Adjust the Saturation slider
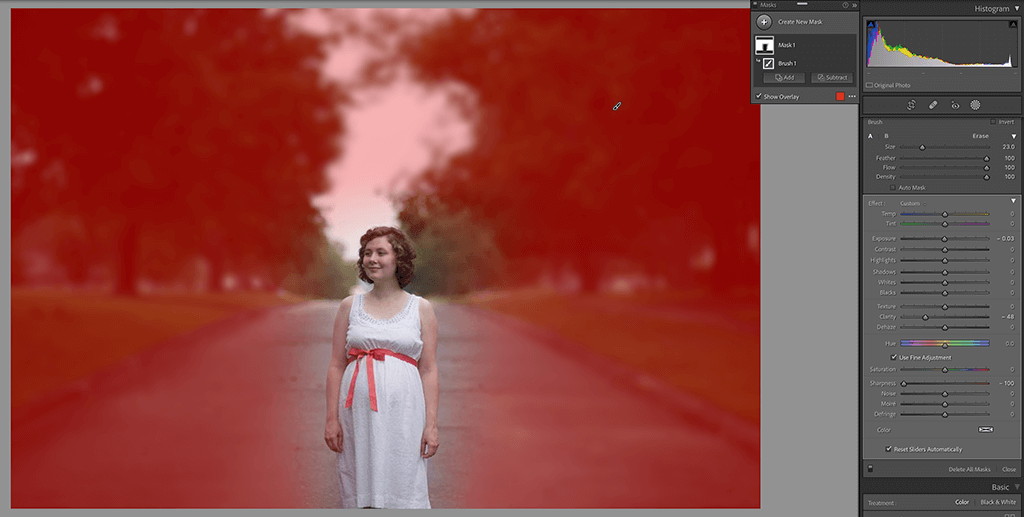This screenshot has width=1024, height=517. tap(944, 369)
